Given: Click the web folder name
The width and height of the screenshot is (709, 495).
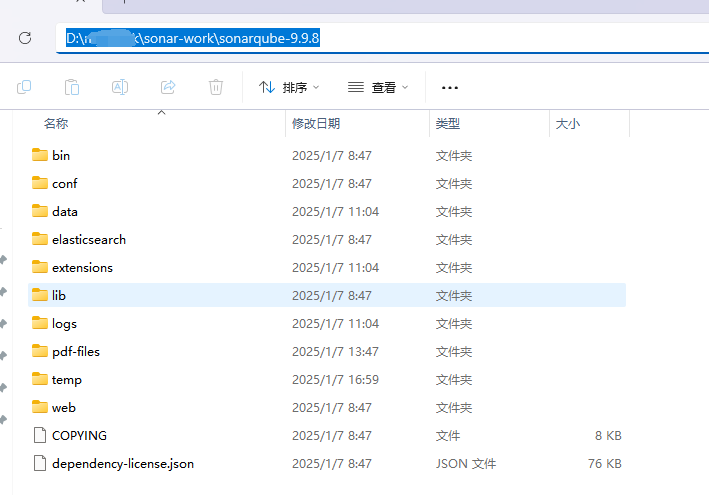Looking at the screenshot, I should coord(64,408).
